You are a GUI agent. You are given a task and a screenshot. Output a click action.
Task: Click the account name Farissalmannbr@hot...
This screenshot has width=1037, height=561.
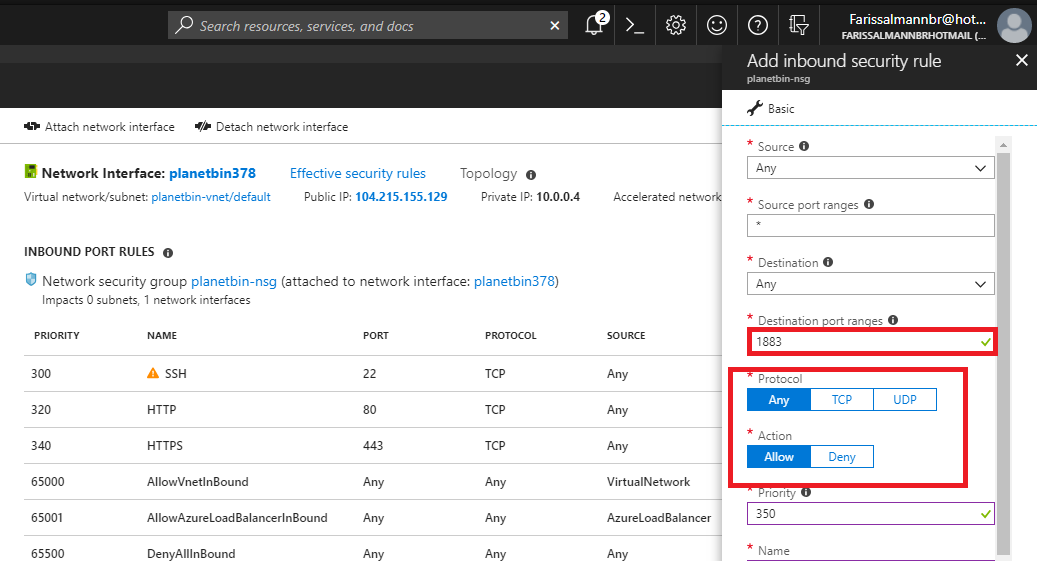pos(917,19)
